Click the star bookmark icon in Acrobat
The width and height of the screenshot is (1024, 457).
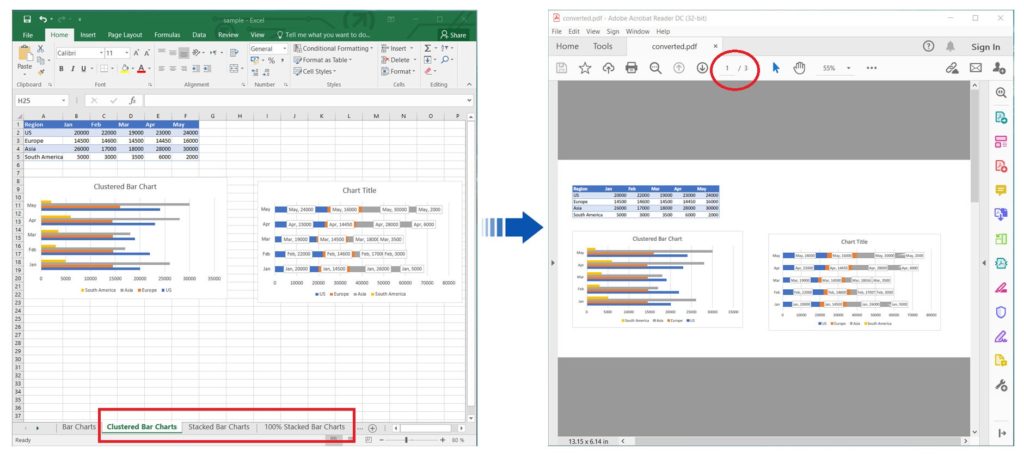click(585, 68)
